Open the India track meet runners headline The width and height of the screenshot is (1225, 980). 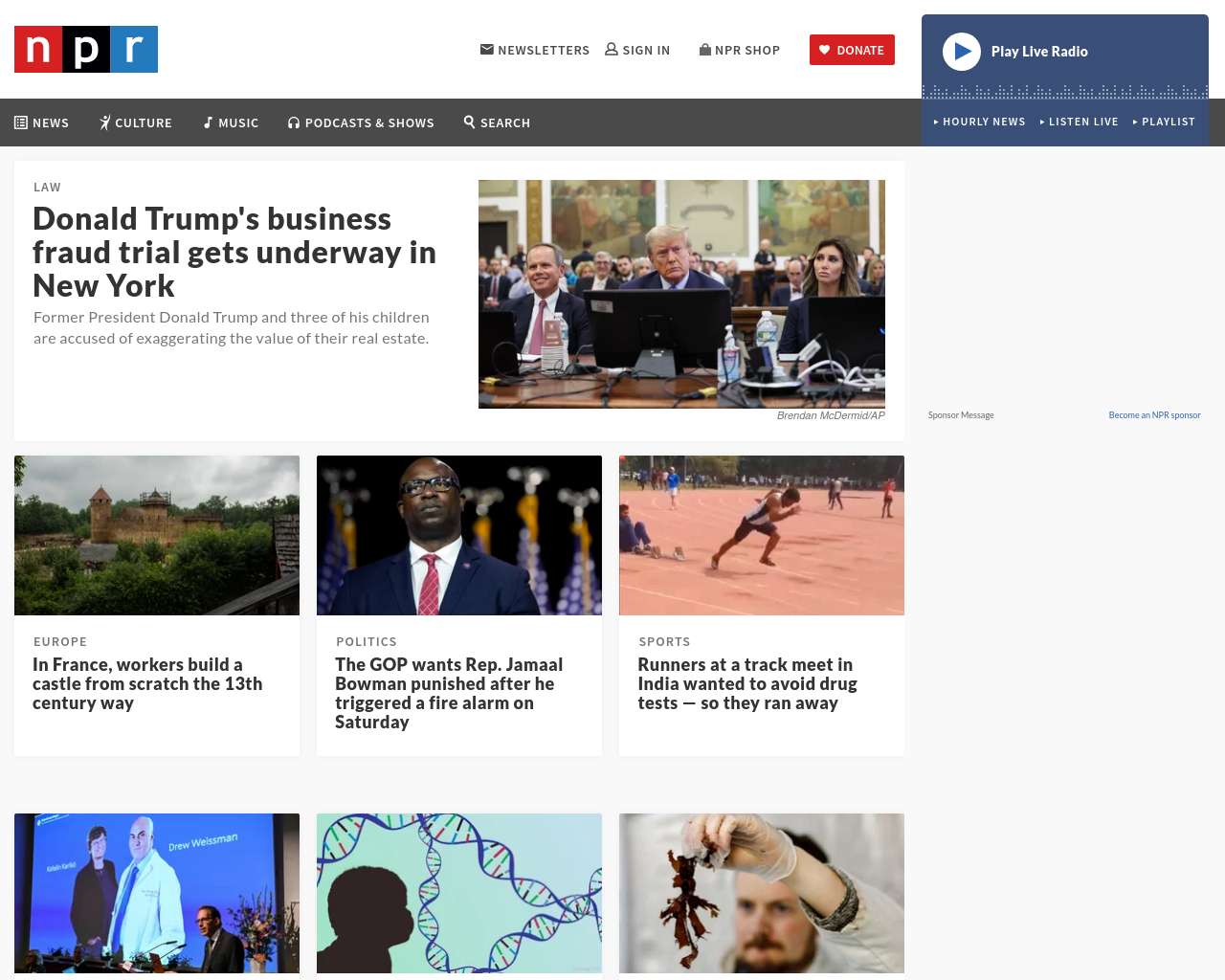point(747,683)
